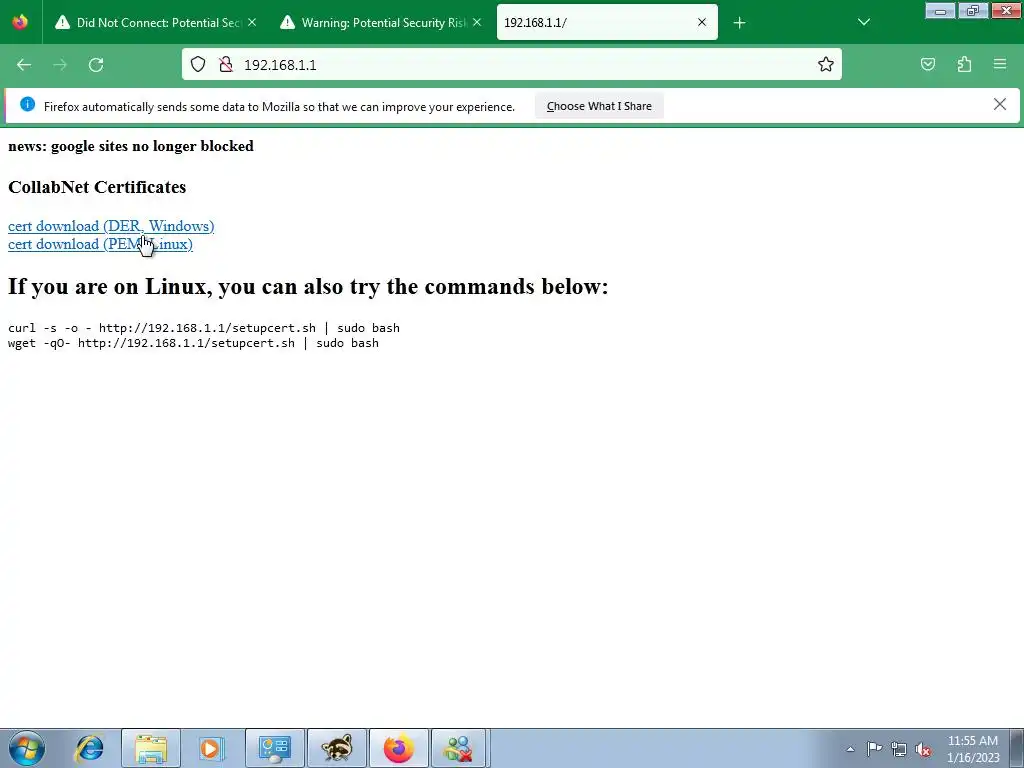Click the notification bar info icon
1024x768 pixels.
27,104
